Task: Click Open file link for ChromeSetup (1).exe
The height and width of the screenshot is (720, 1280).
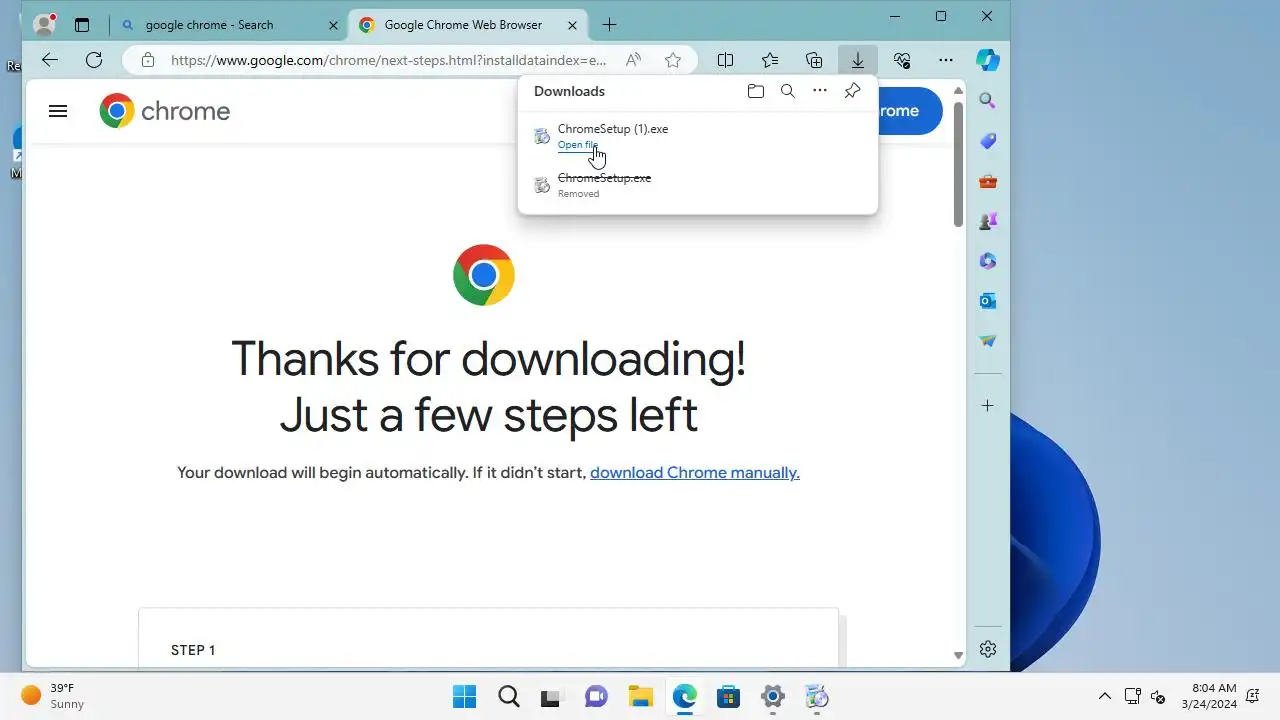Action: tap(578, 145)
